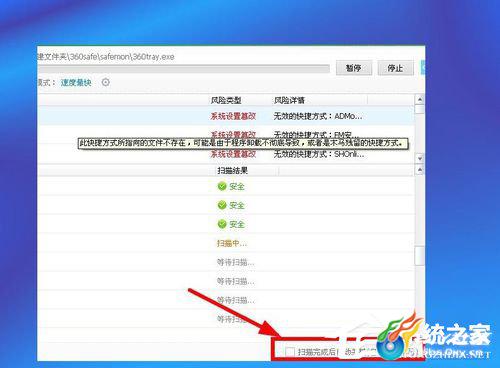
Task: Click the scan progress bar
Action: click(183, 69)
